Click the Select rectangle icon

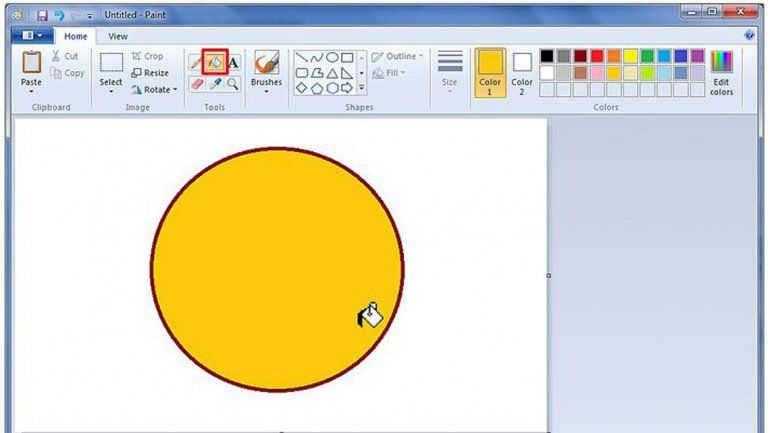(111, 63)
